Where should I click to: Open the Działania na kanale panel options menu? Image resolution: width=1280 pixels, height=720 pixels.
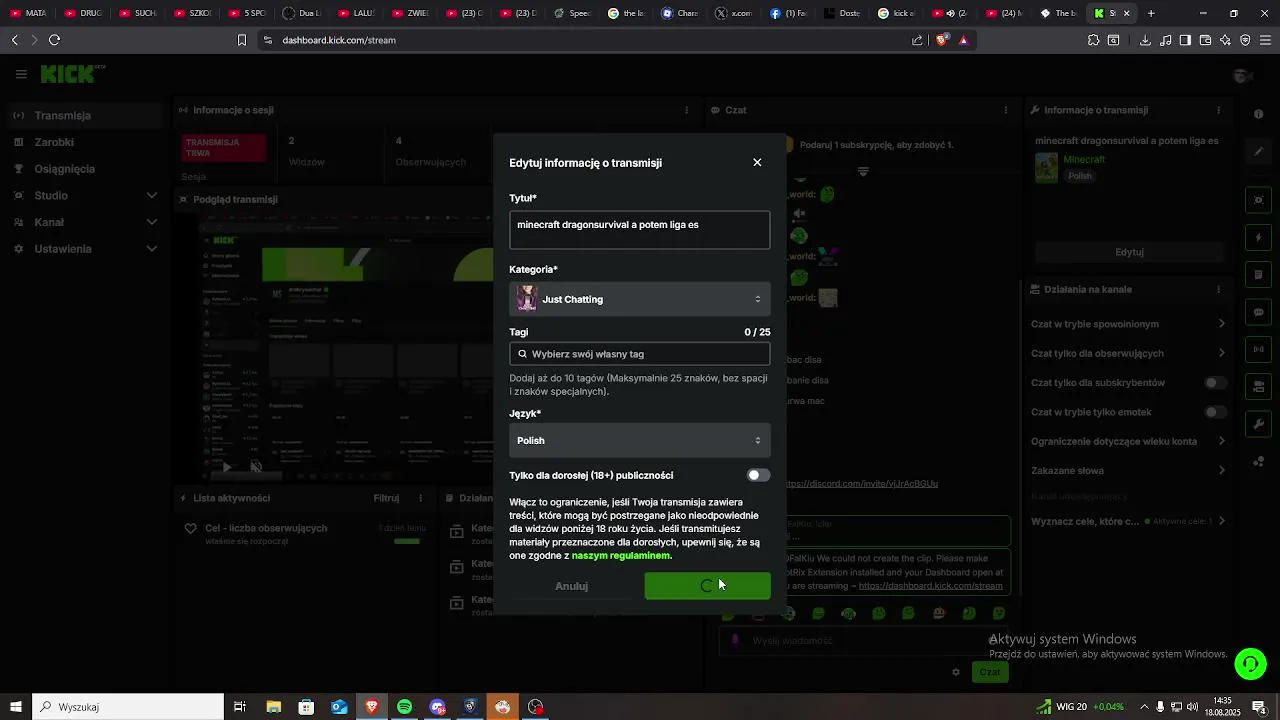point(1218,289)
